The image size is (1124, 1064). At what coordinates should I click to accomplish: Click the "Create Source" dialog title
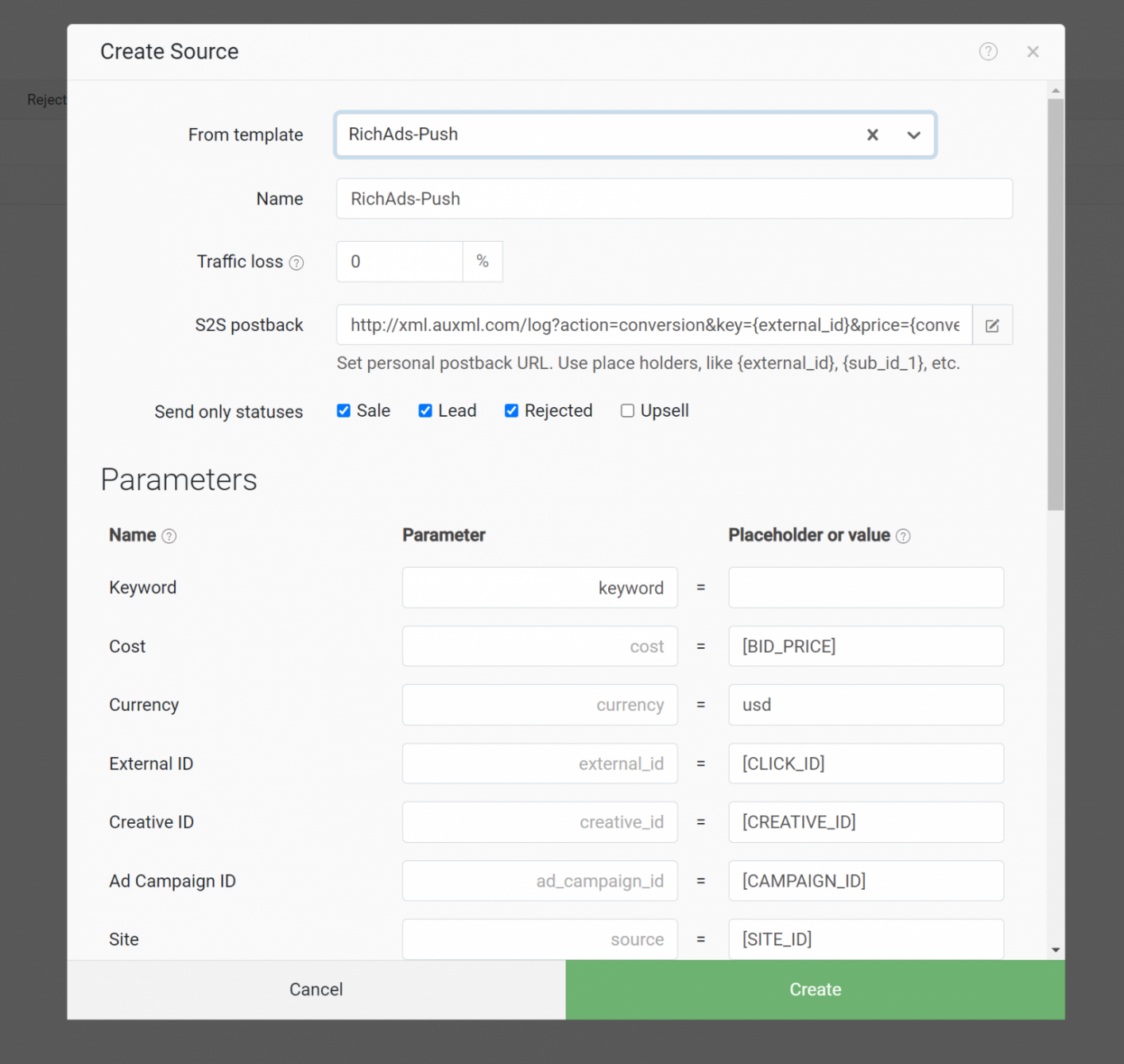pos(169,52)
